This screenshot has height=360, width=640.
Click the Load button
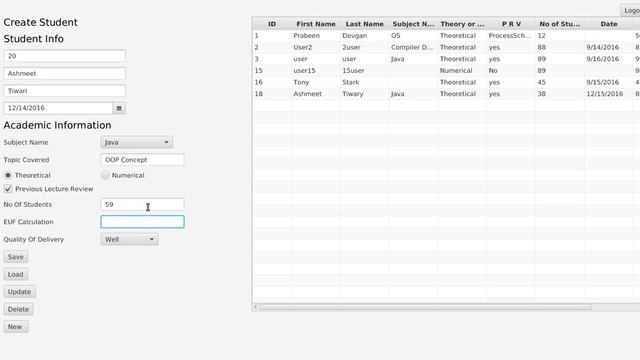tap(16, 274)
